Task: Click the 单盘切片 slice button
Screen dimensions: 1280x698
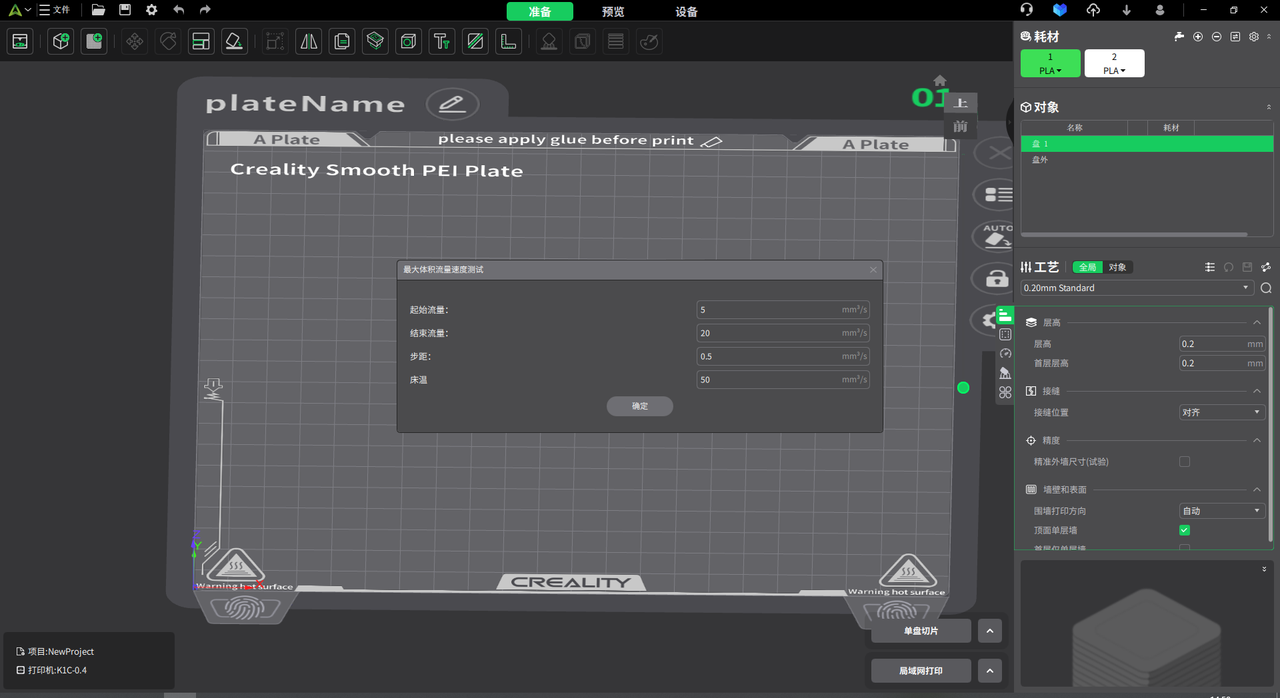Action: point(921,631)
